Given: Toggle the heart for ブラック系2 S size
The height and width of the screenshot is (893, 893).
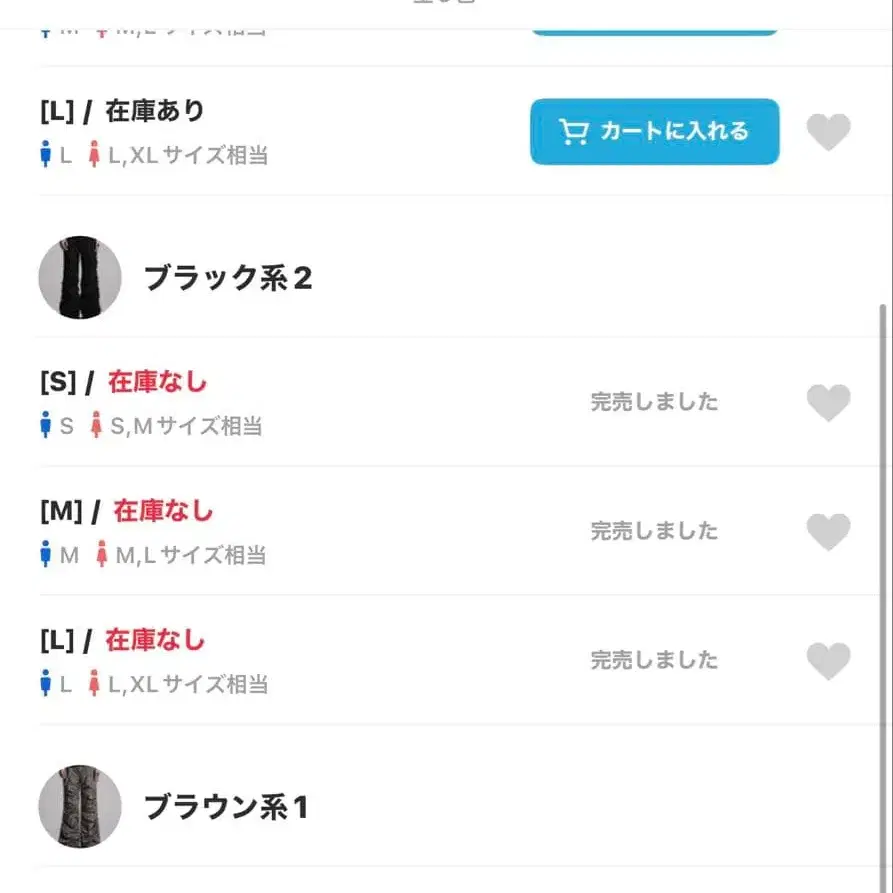Looking at the screenshot, I should point(828,403).
